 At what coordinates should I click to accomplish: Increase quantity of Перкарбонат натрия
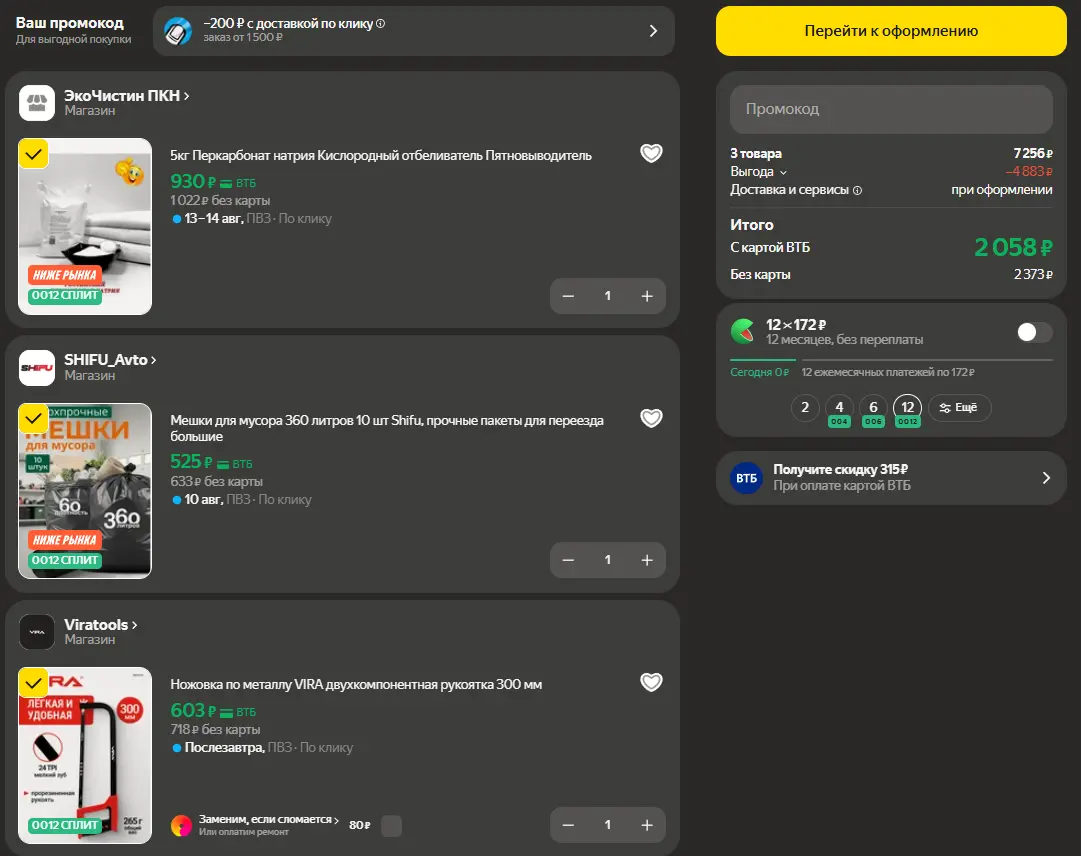[647, 296]
